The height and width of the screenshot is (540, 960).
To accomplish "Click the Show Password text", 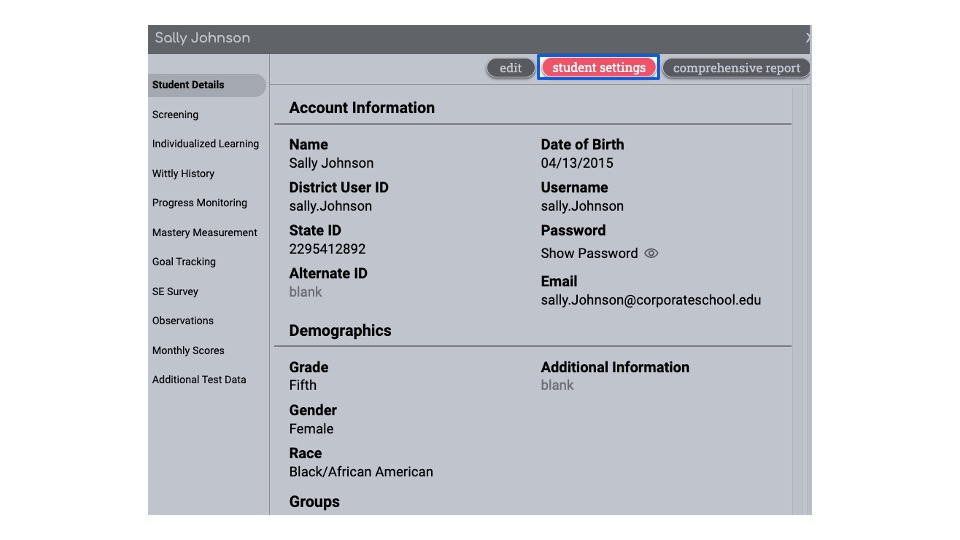I will click(x=589, y=253).
